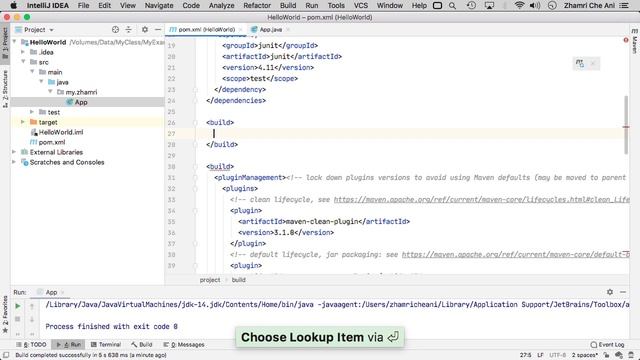640x360 pixels.
Task: Click LF line separator in status bar
Action: coord(540,355)
